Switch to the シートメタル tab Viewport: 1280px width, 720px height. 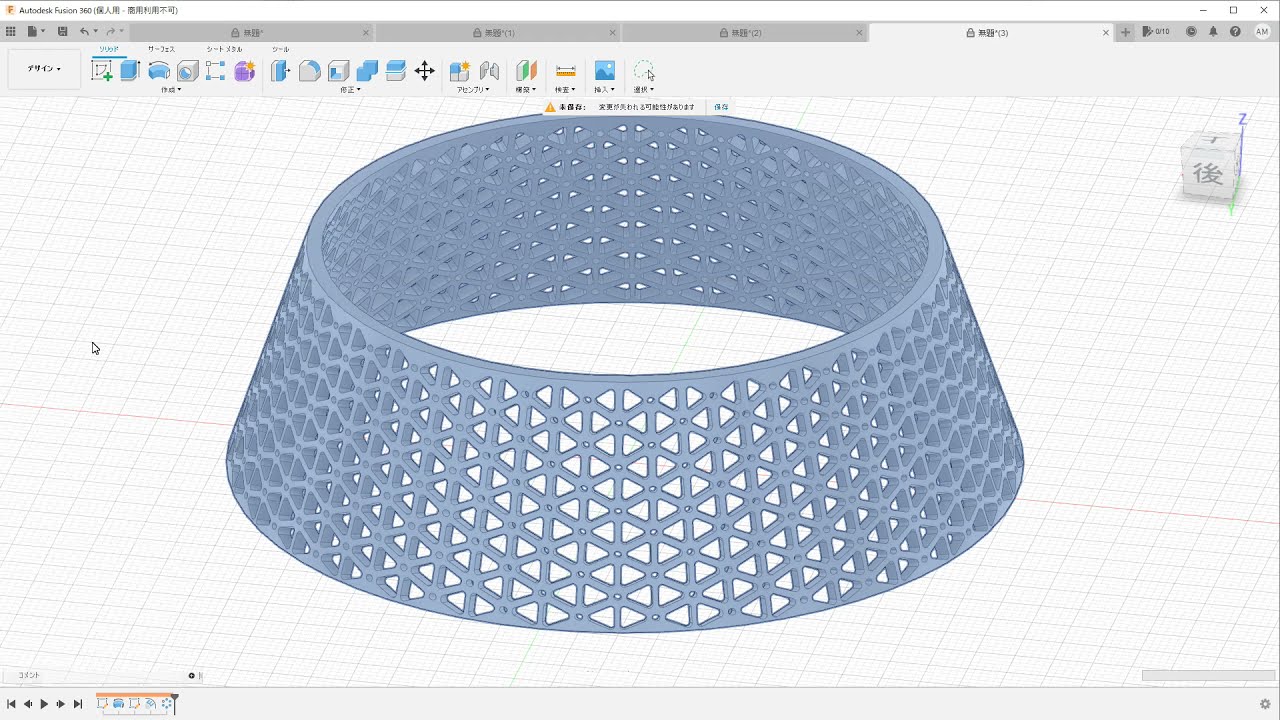(224, 49)
